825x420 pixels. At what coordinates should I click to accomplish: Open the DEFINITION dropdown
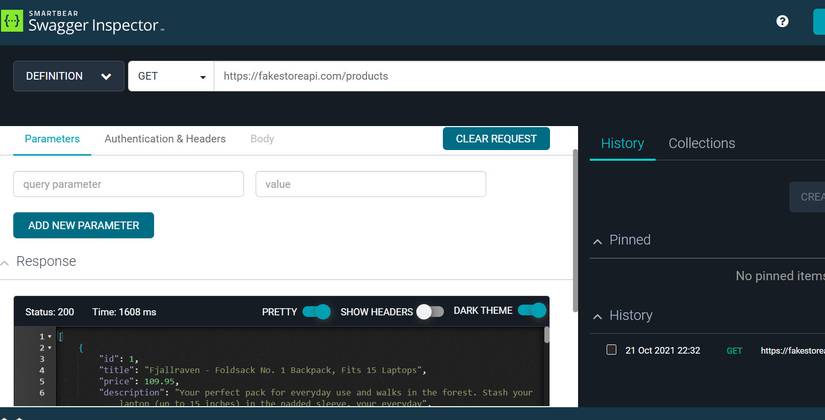(68, 76)
